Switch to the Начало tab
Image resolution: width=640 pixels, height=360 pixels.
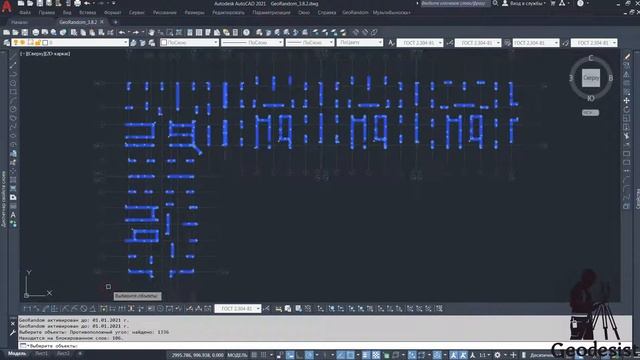pos(20,22)
